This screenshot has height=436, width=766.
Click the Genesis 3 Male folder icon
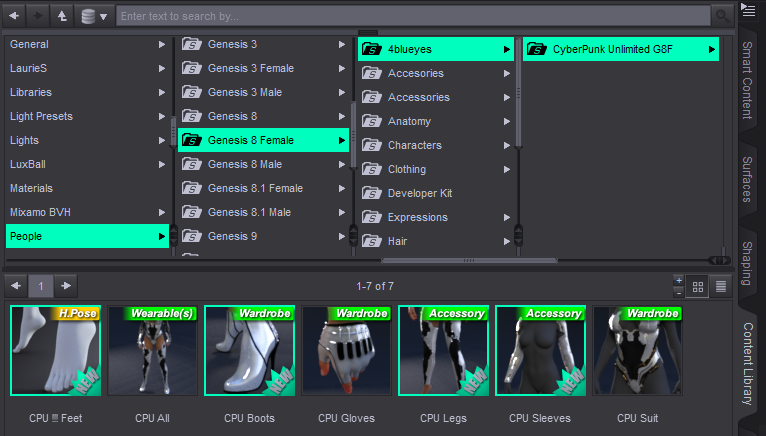click(x=192, y=92)
